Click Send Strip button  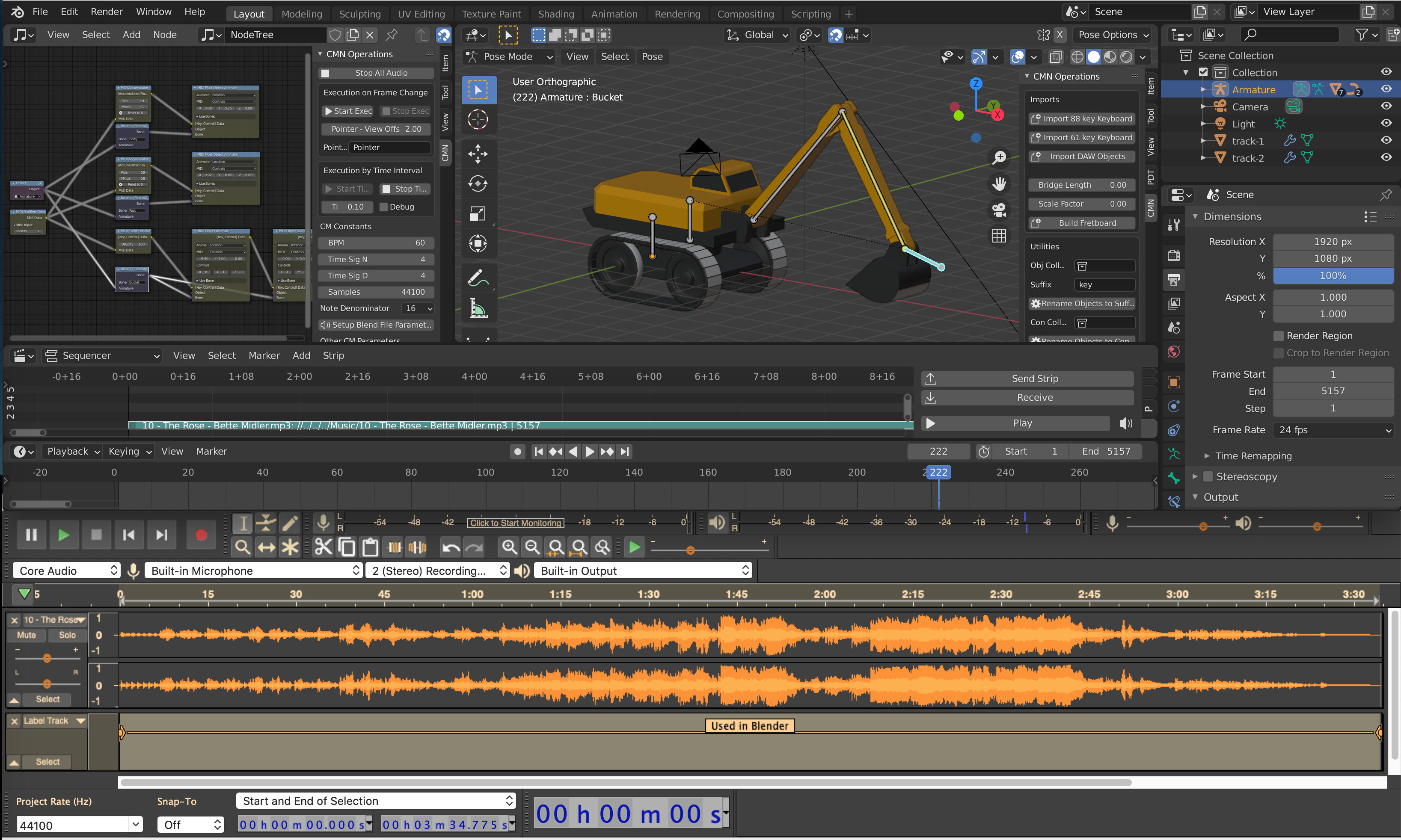tap(1028, 379)
